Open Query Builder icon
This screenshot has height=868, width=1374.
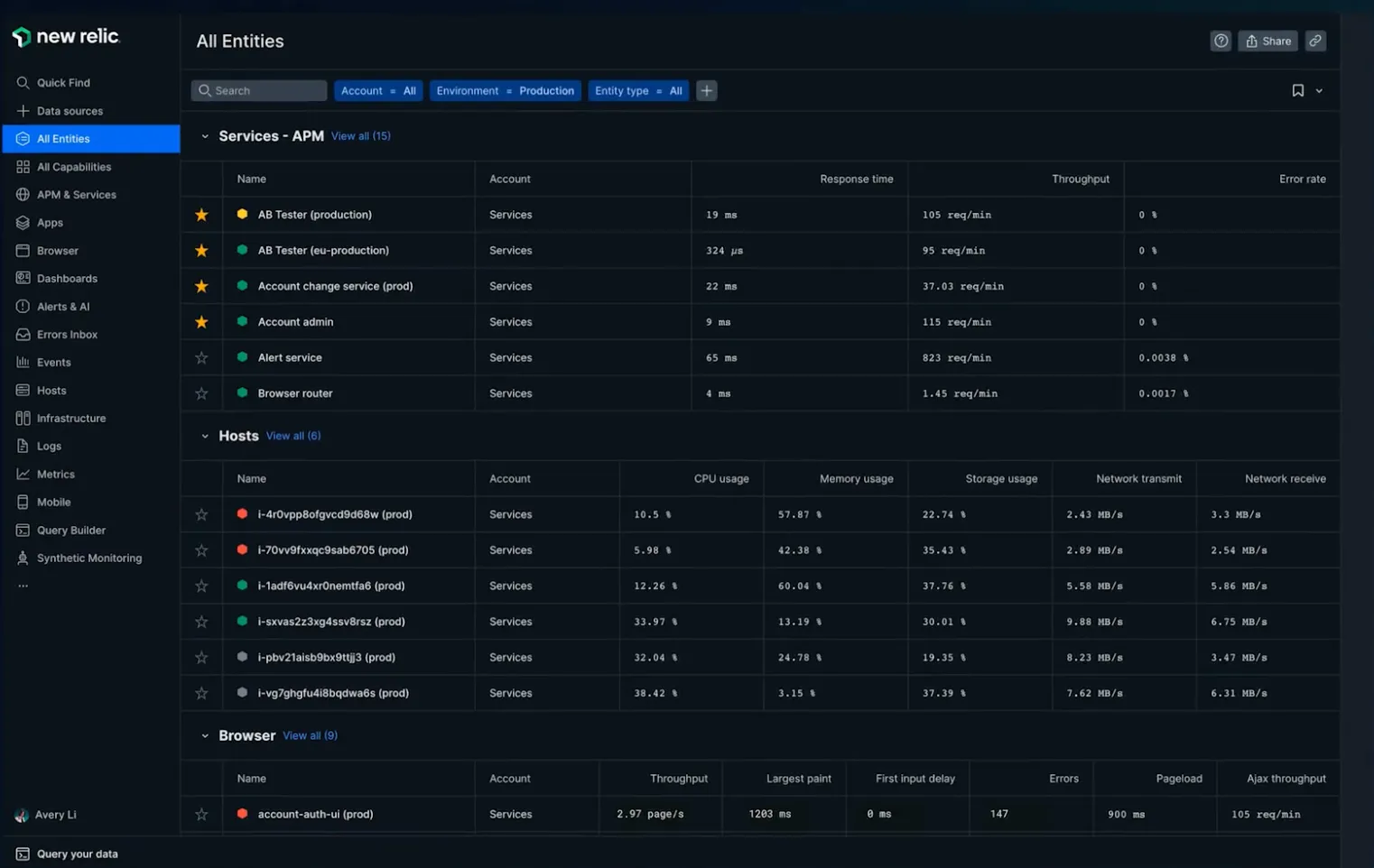coord(23,530)
